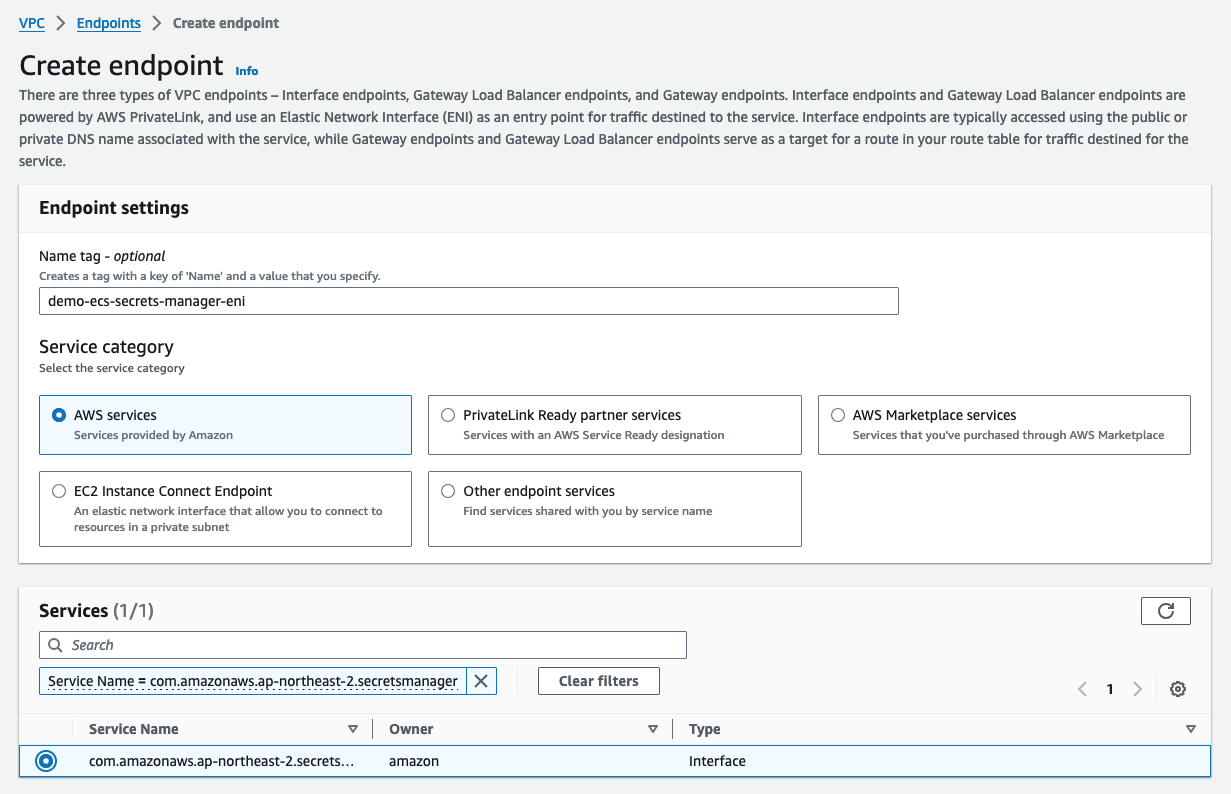Sort by Service Name column arrow
The height and width of the screenshot is (794, 1231).
tap(352, 729)
